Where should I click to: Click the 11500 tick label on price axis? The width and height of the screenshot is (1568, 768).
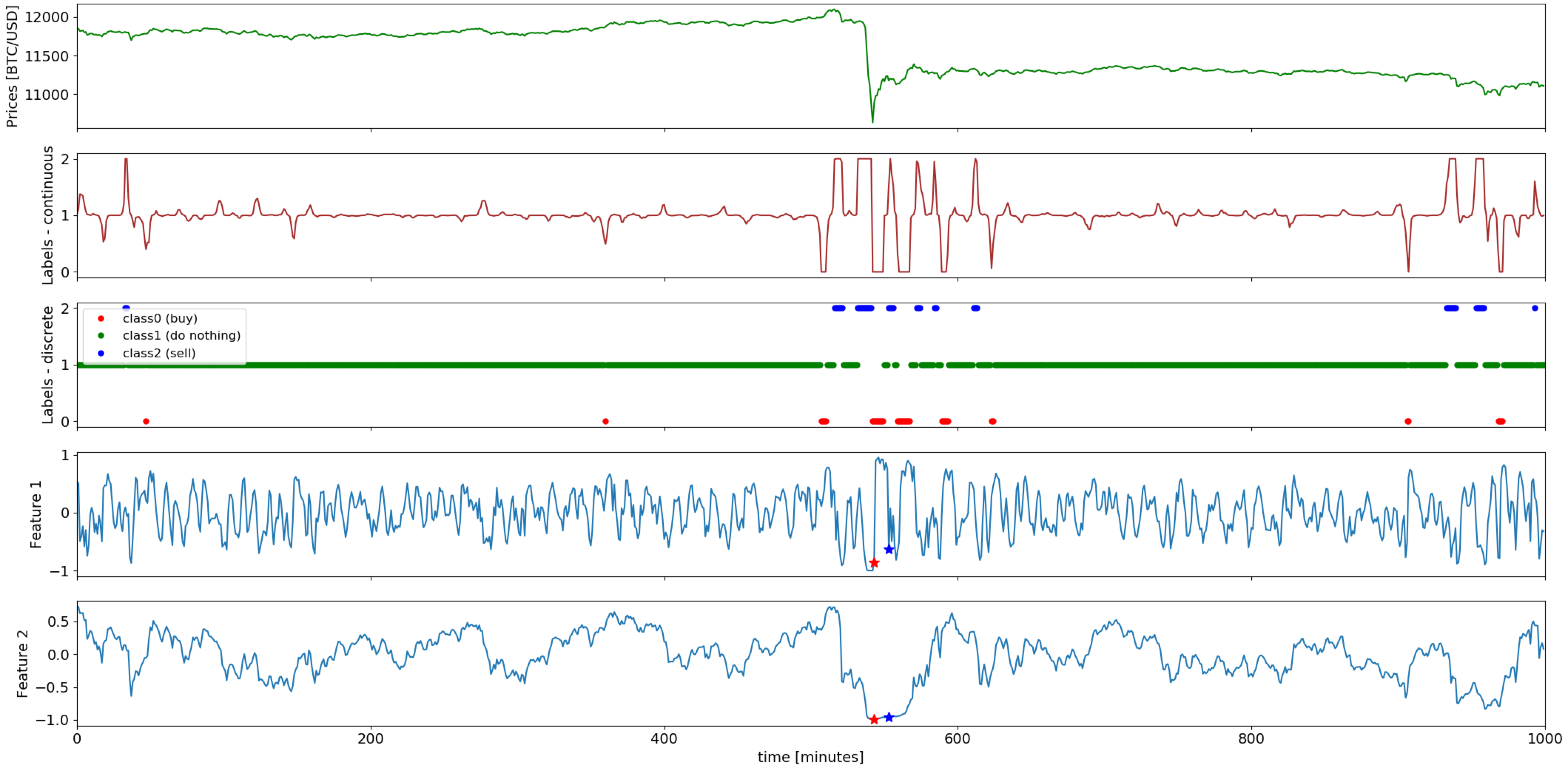coord(47,56)
